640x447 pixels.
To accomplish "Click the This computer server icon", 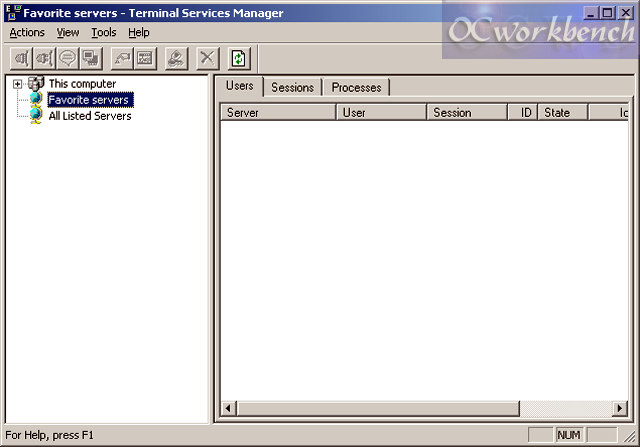I will [36, 83].
